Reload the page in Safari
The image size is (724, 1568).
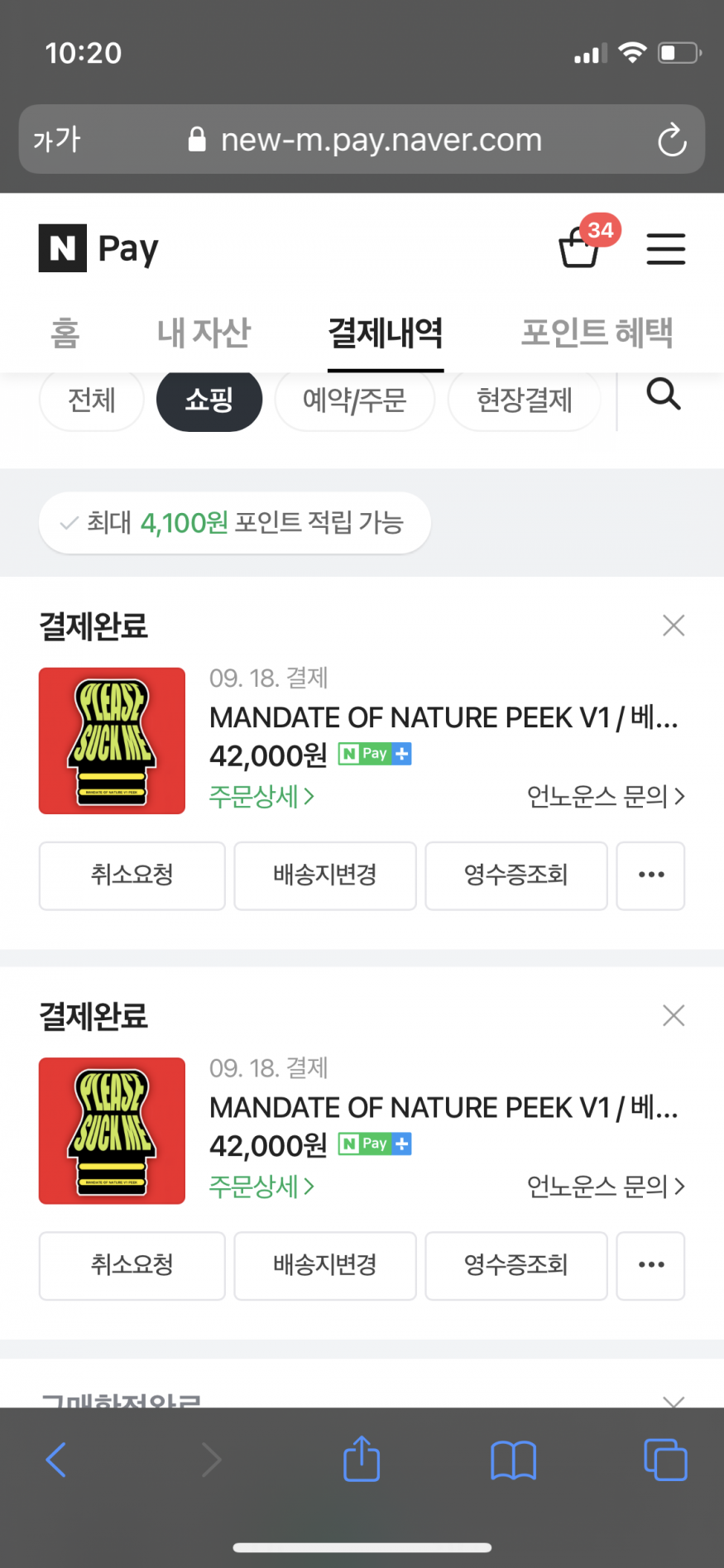click(x=672, y=140)
